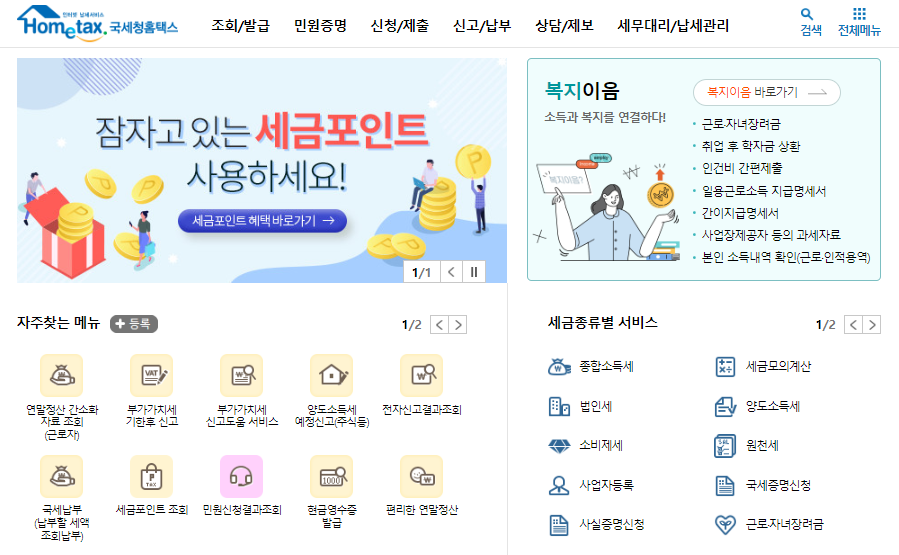Image resolution: width=899 pixels, height=555 pixels.
Task: Click the 등록 button beside 자주찾는 메뉴
Action: pos(134,324)
